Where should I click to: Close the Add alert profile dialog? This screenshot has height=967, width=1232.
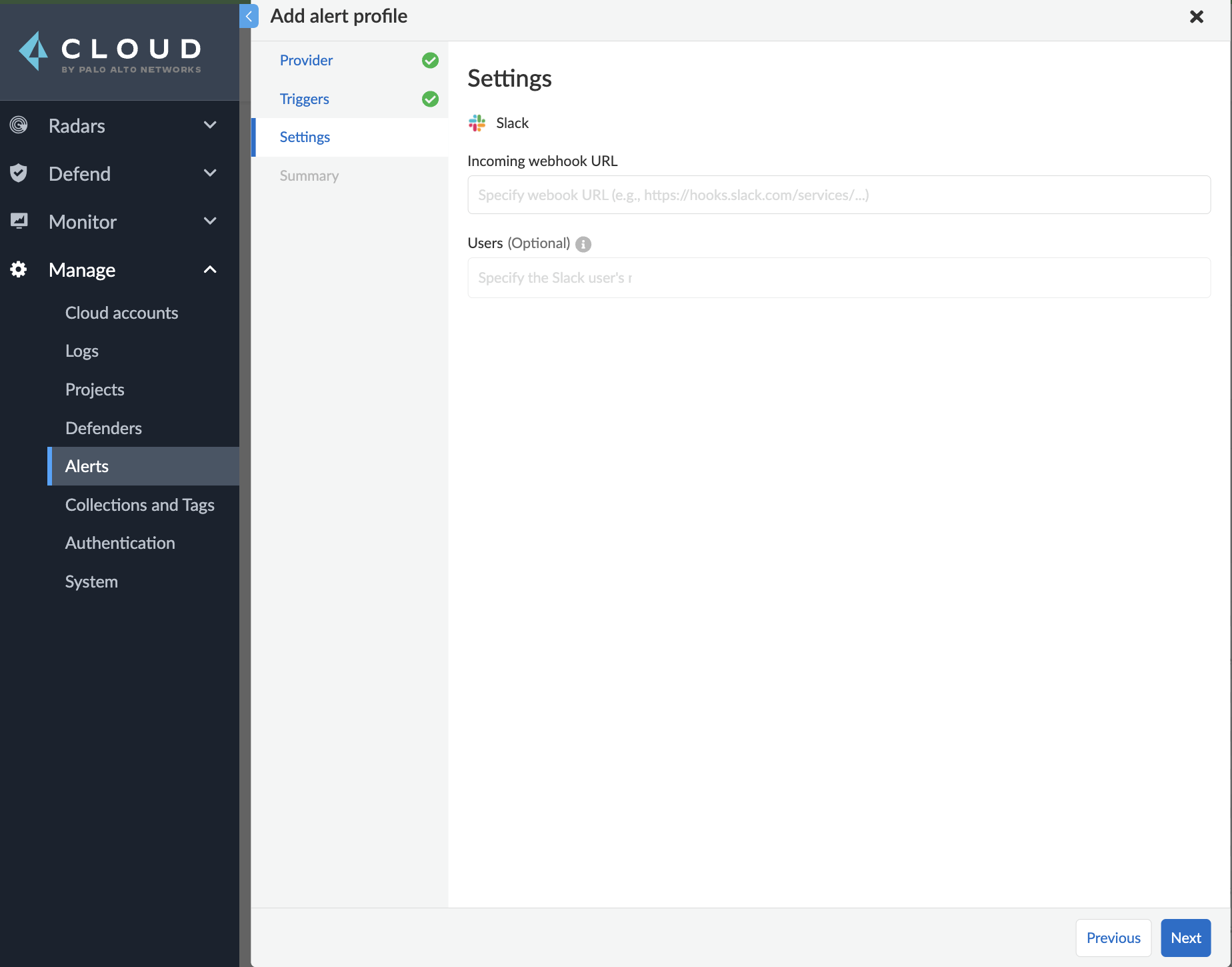pos(1197,17)
